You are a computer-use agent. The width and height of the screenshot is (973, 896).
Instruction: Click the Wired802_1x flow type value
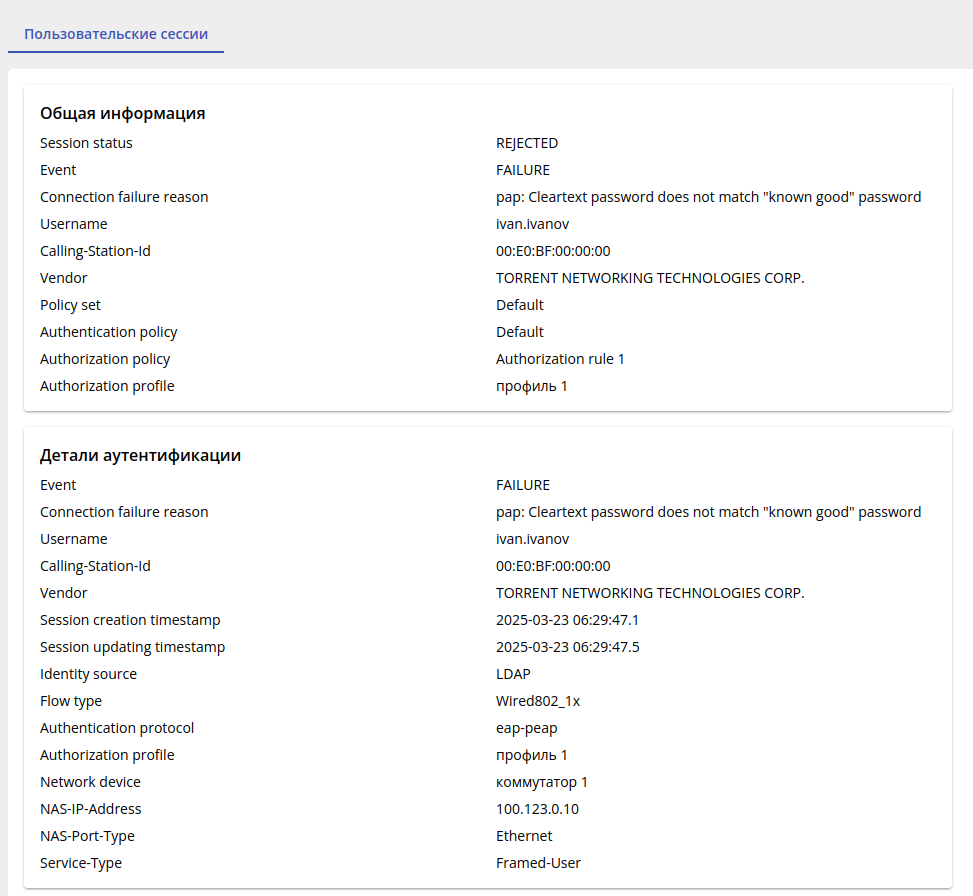click(x=538, y=701)
